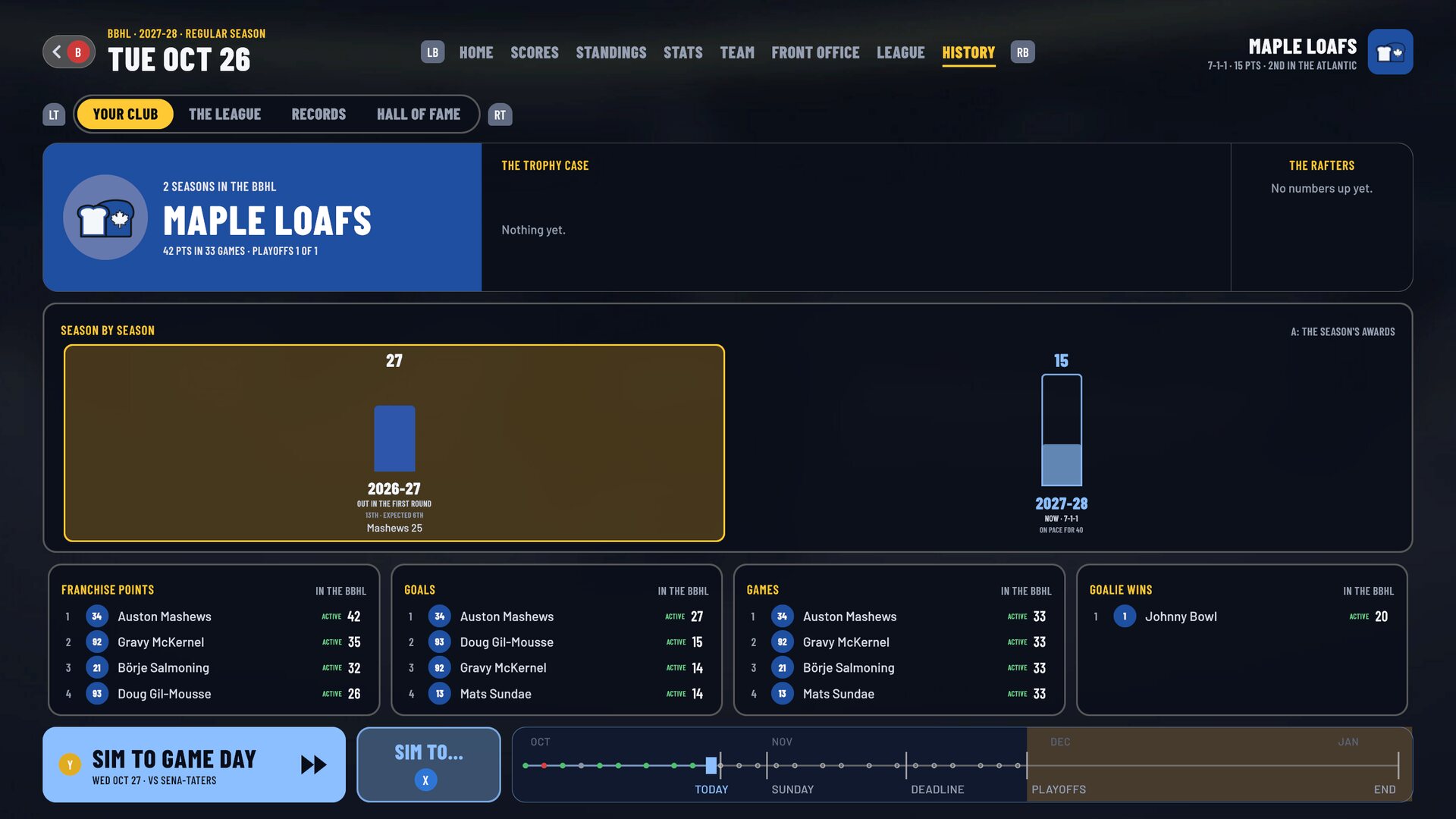The image size is (1456, 819).
Task: Select the Your Club tab
Action: [x=125, y=115]
